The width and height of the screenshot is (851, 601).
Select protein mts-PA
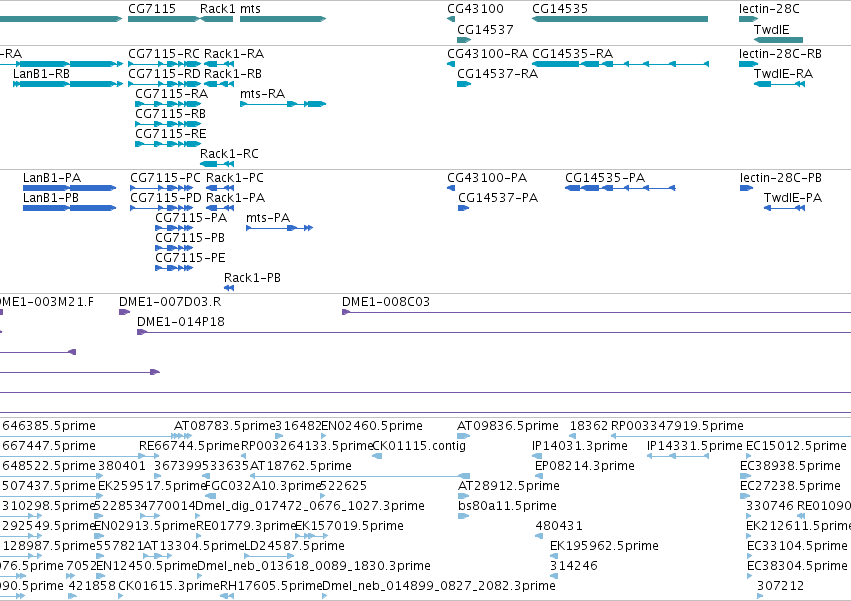[268, 218]
